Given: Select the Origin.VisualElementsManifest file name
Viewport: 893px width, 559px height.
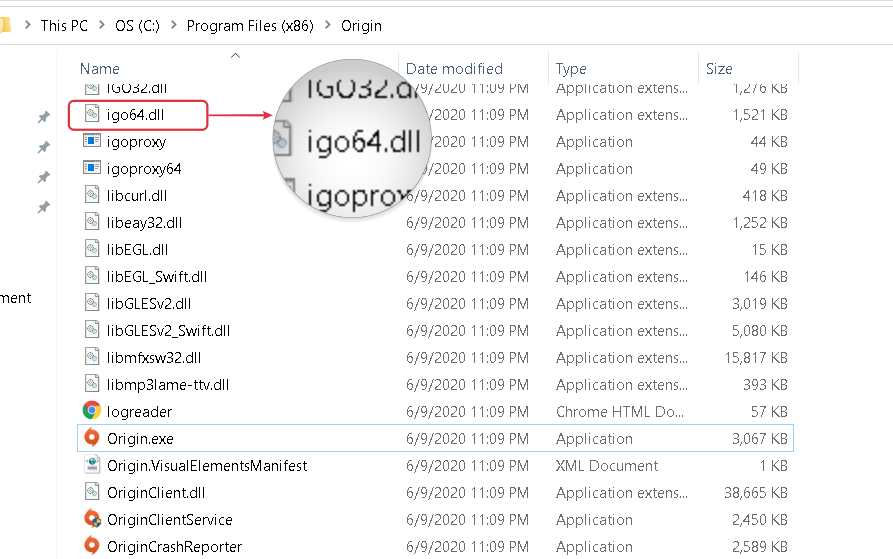Looking at the screenshot, I should (x=207, y=466).
